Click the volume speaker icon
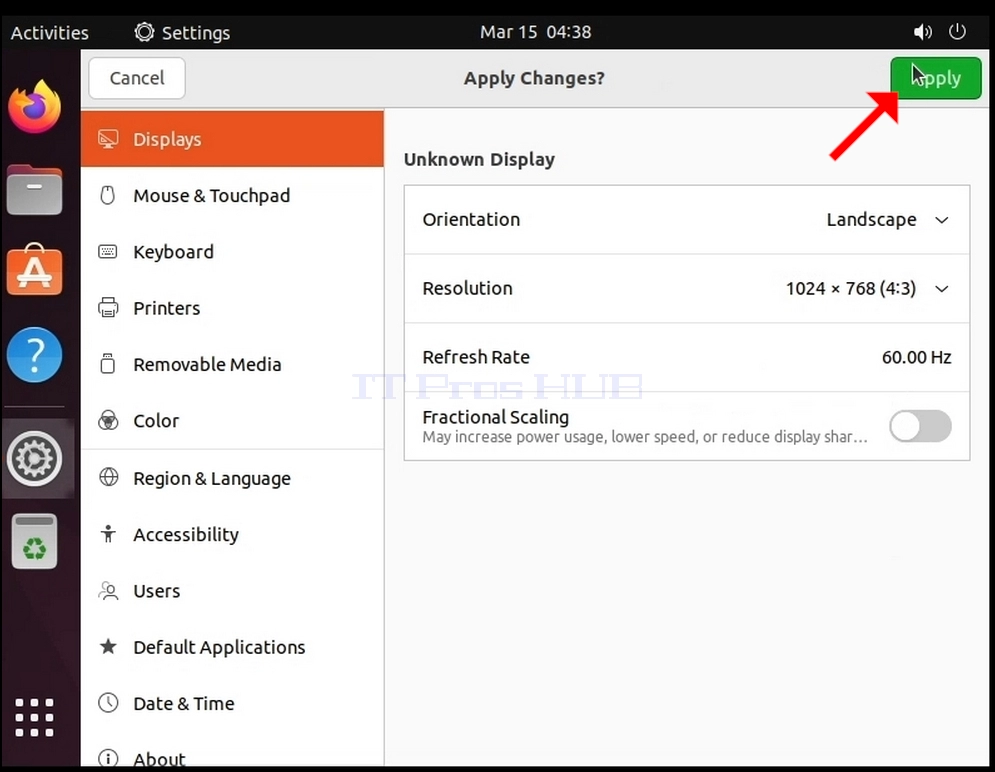The width and height of the screenshot is (995, 772). [922, 32]
